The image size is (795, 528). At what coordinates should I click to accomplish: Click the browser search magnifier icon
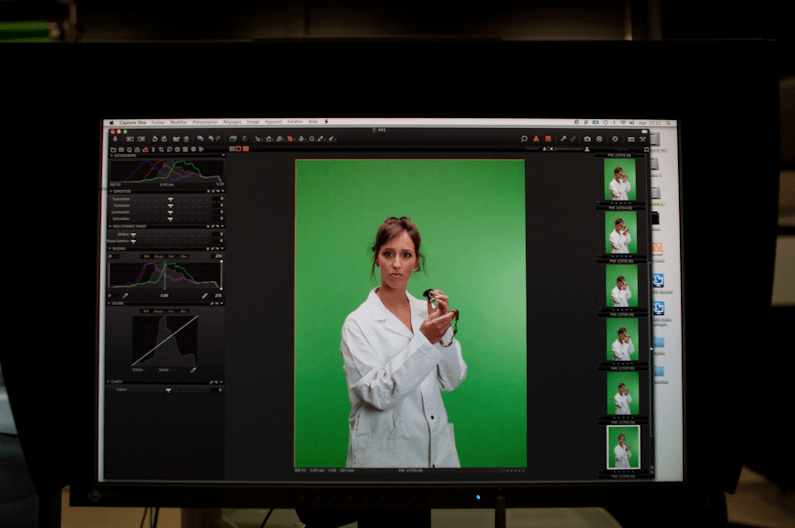(x=646, y=150)
